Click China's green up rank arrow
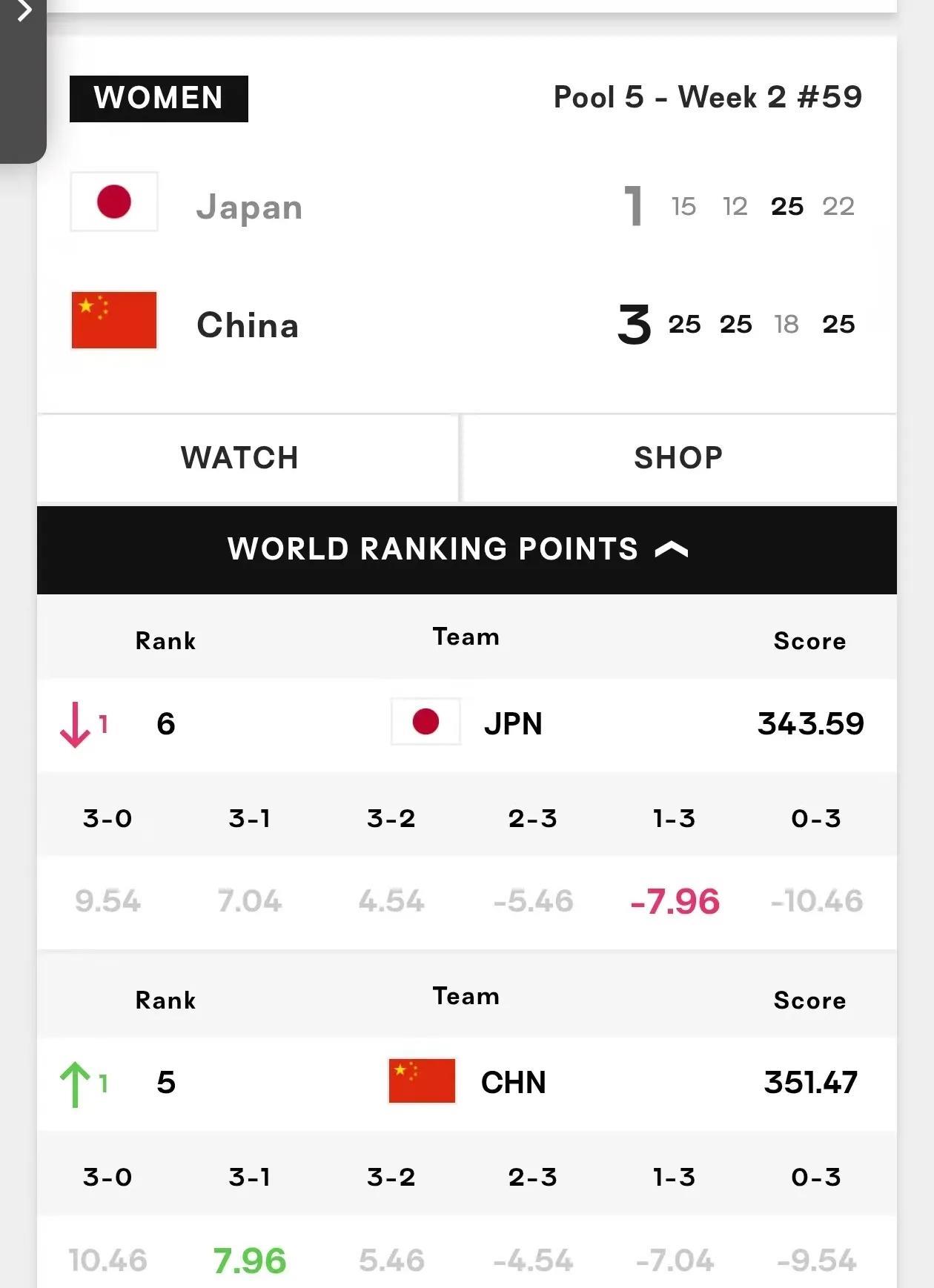 [x=75, y=1083]
